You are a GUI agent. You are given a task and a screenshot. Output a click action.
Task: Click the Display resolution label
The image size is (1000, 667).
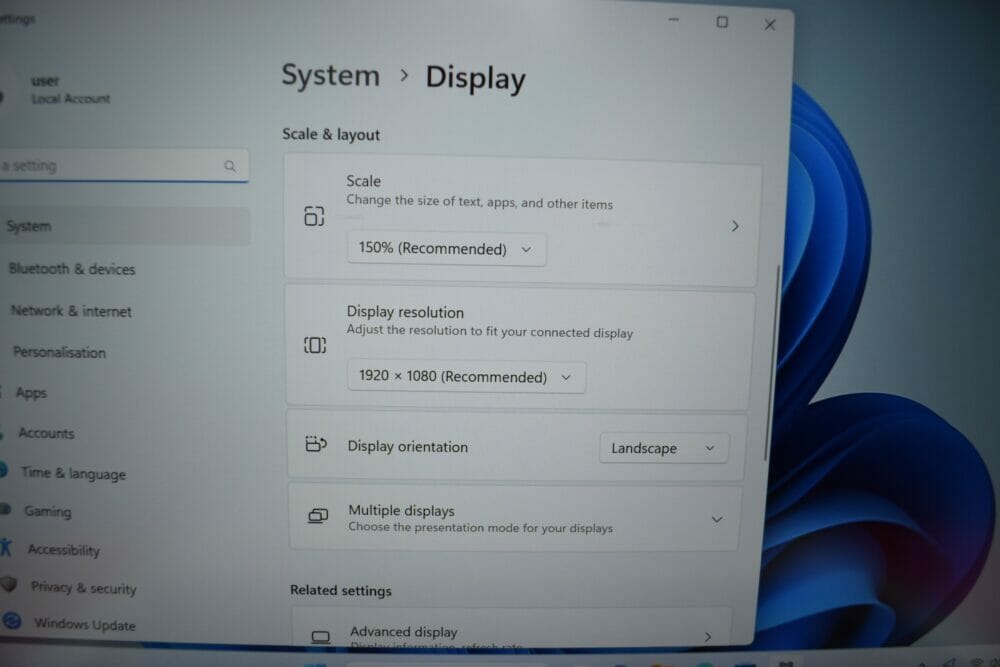405,312
